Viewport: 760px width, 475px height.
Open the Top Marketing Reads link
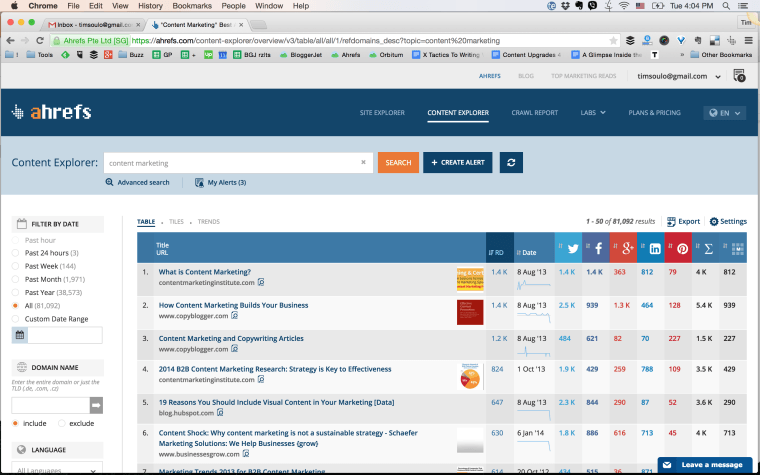pyautogui.click(x=584, y=76)
